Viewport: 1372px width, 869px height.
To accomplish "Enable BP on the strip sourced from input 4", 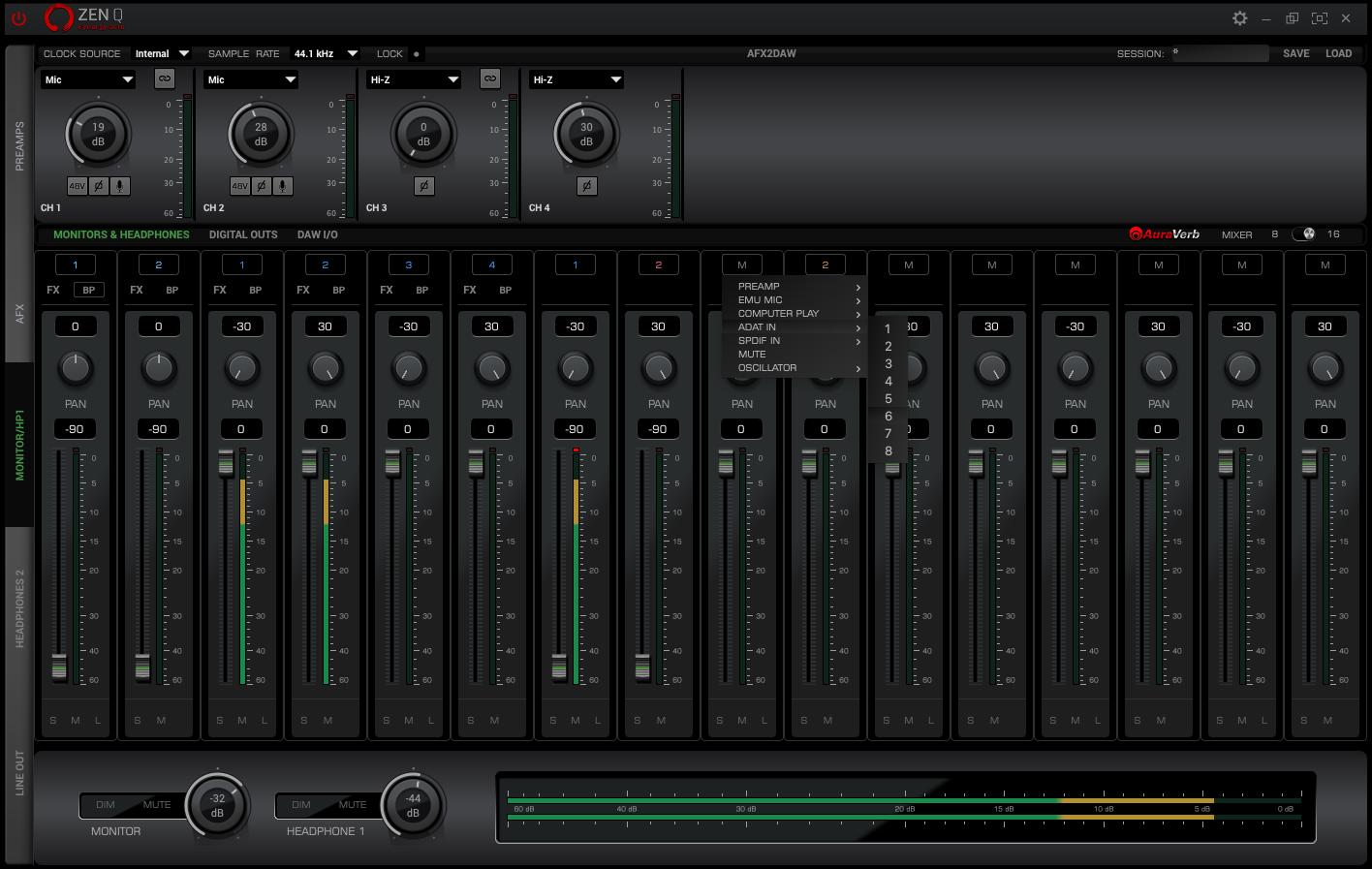I will (x=506, y=290).
